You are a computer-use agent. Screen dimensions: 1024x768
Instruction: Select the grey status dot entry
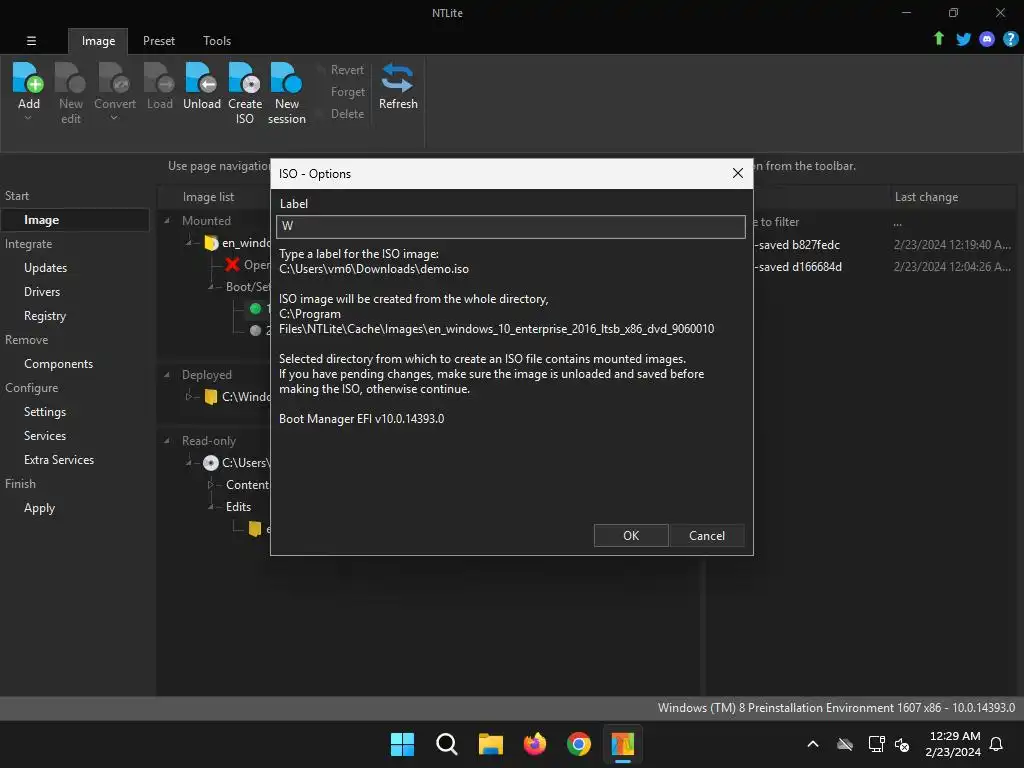click(255, 330)
